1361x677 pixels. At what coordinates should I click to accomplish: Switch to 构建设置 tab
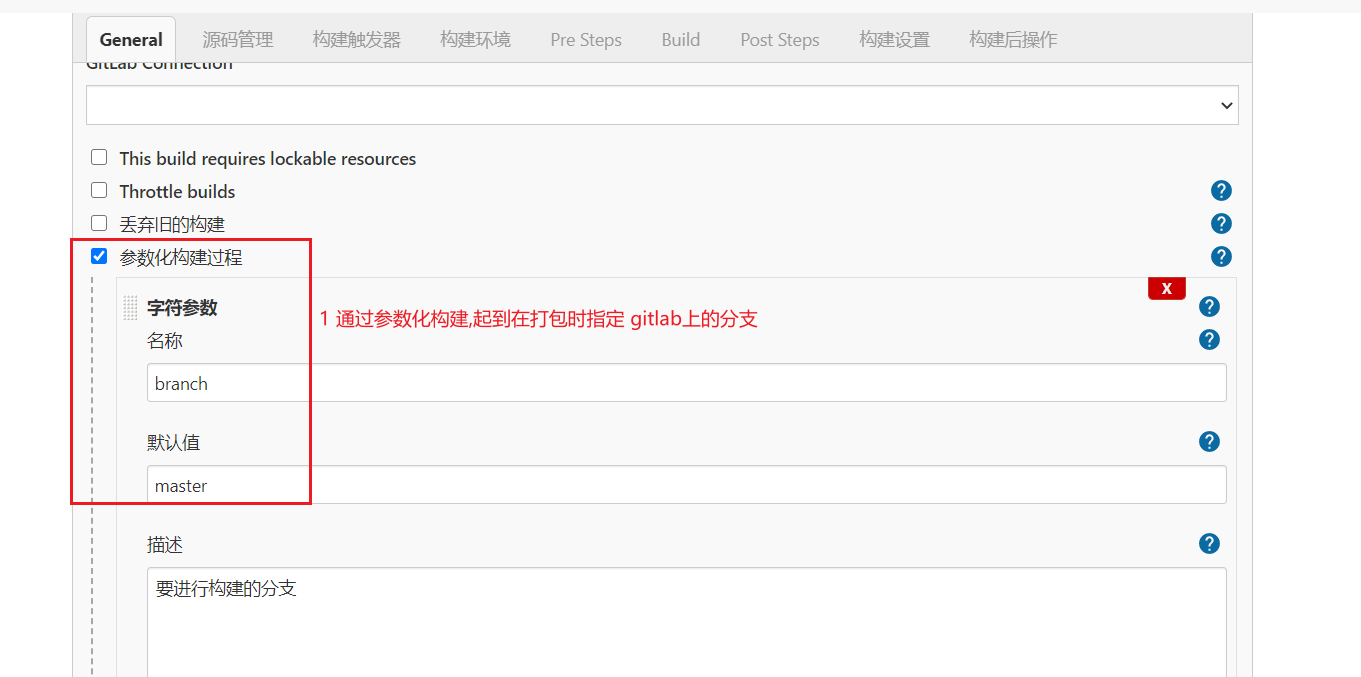coord(895,40)
